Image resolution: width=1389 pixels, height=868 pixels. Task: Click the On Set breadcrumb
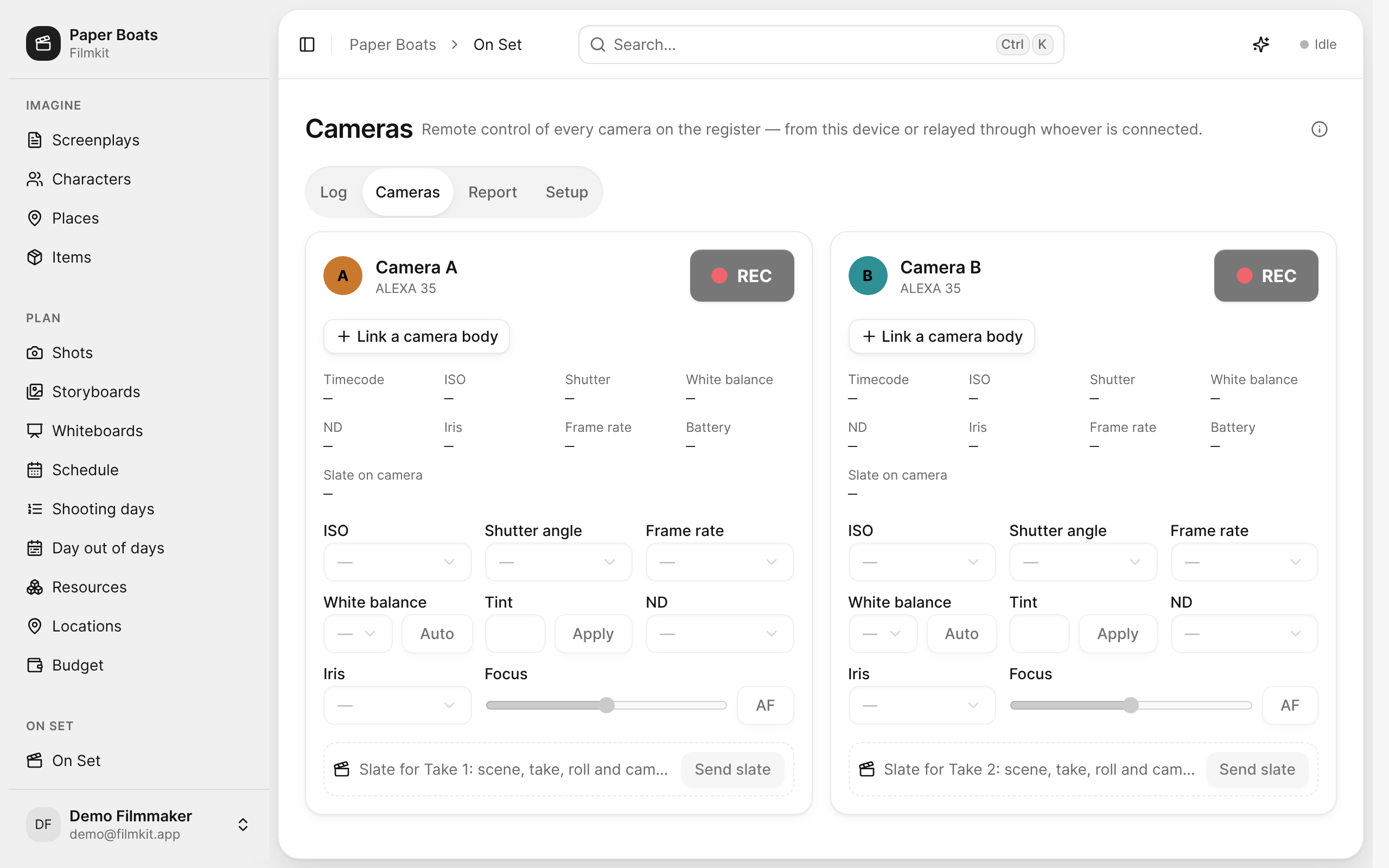pyautogui.click(x=497, y=44)
